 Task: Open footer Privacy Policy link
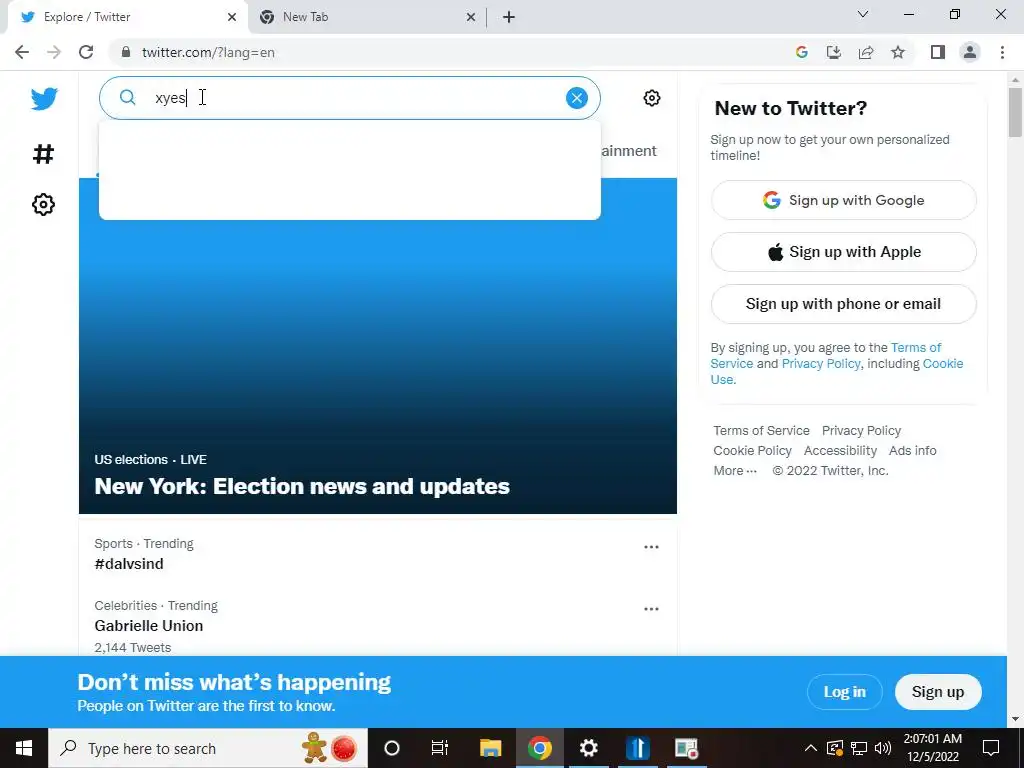click(861, 430)
